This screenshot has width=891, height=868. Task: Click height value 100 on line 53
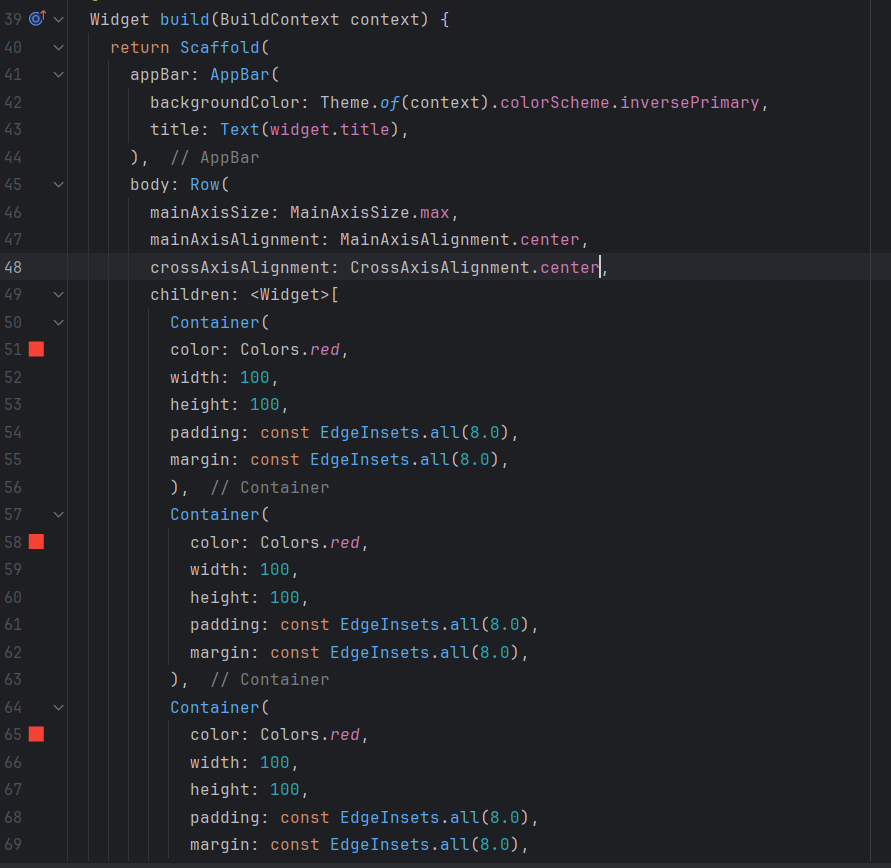[265, 404]
